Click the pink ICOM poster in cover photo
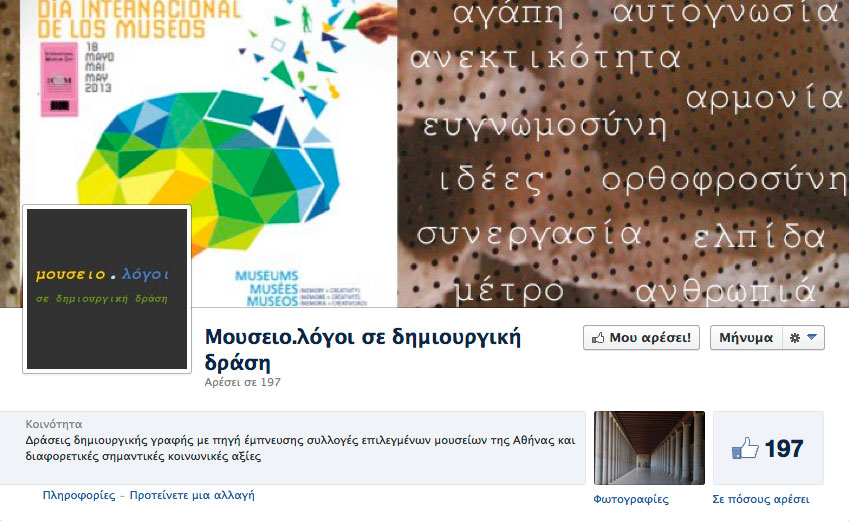 60,80
